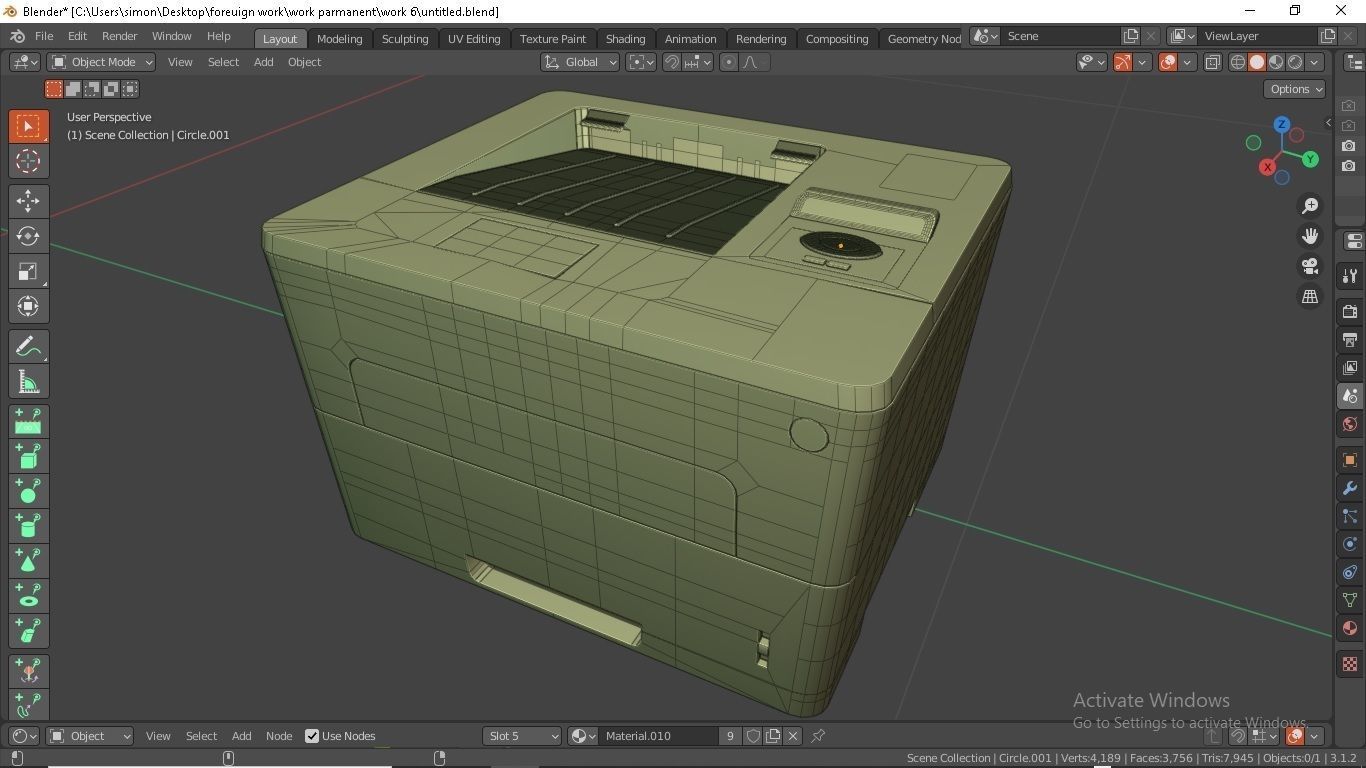Click the viewport zoom magnifier gizmo
Screen dimensions: 1366x768
[1310, 206]
